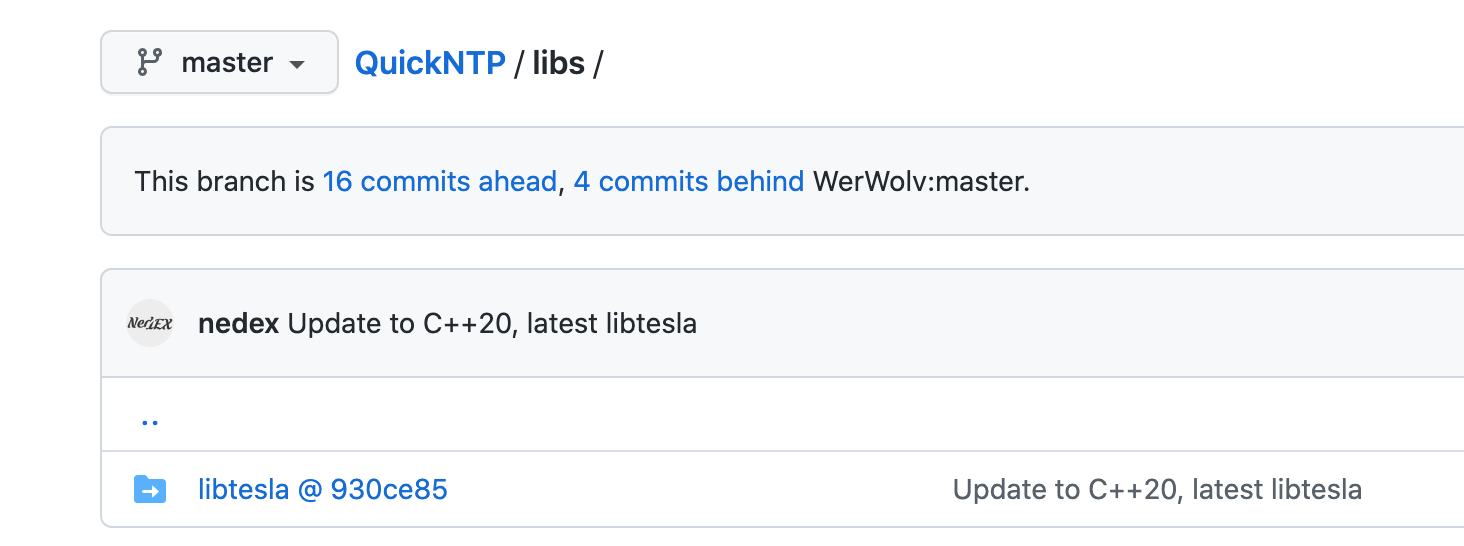Click the git branch icon
The height and width of the screenshot is (546, 1464).
point(149,63)
